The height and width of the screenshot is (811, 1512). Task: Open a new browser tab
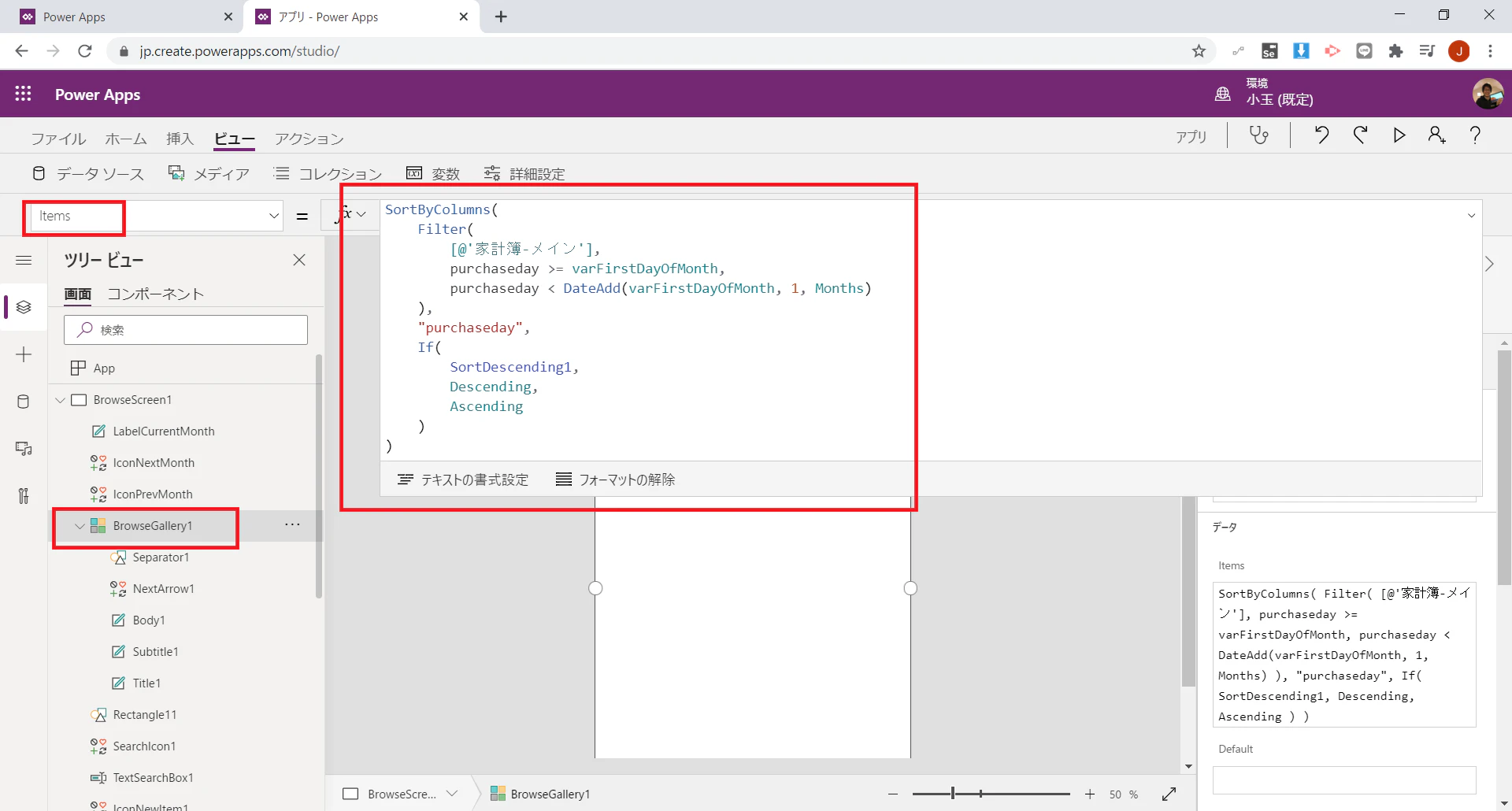click(x=501, y=17)
